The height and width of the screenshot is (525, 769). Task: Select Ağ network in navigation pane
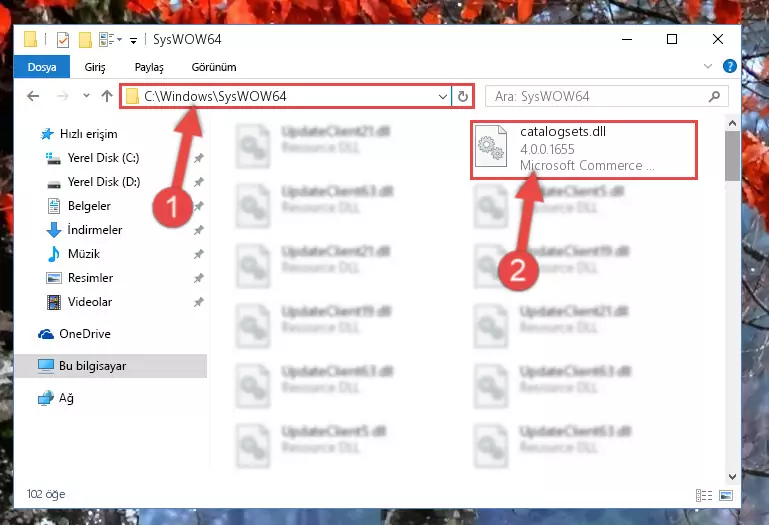(66, 398)
